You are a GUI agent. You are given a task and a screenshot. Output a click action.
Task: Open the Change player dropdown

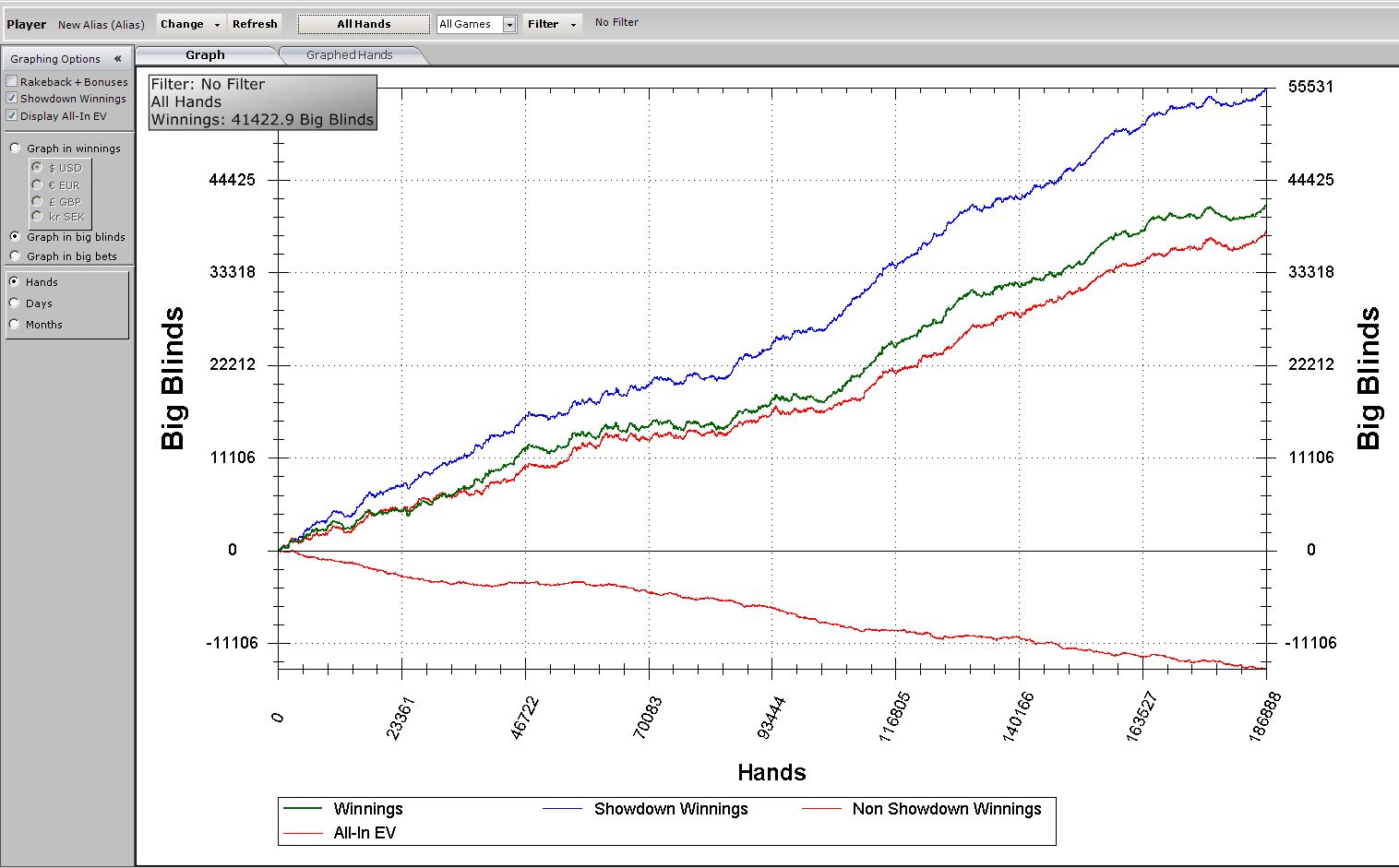190,24
